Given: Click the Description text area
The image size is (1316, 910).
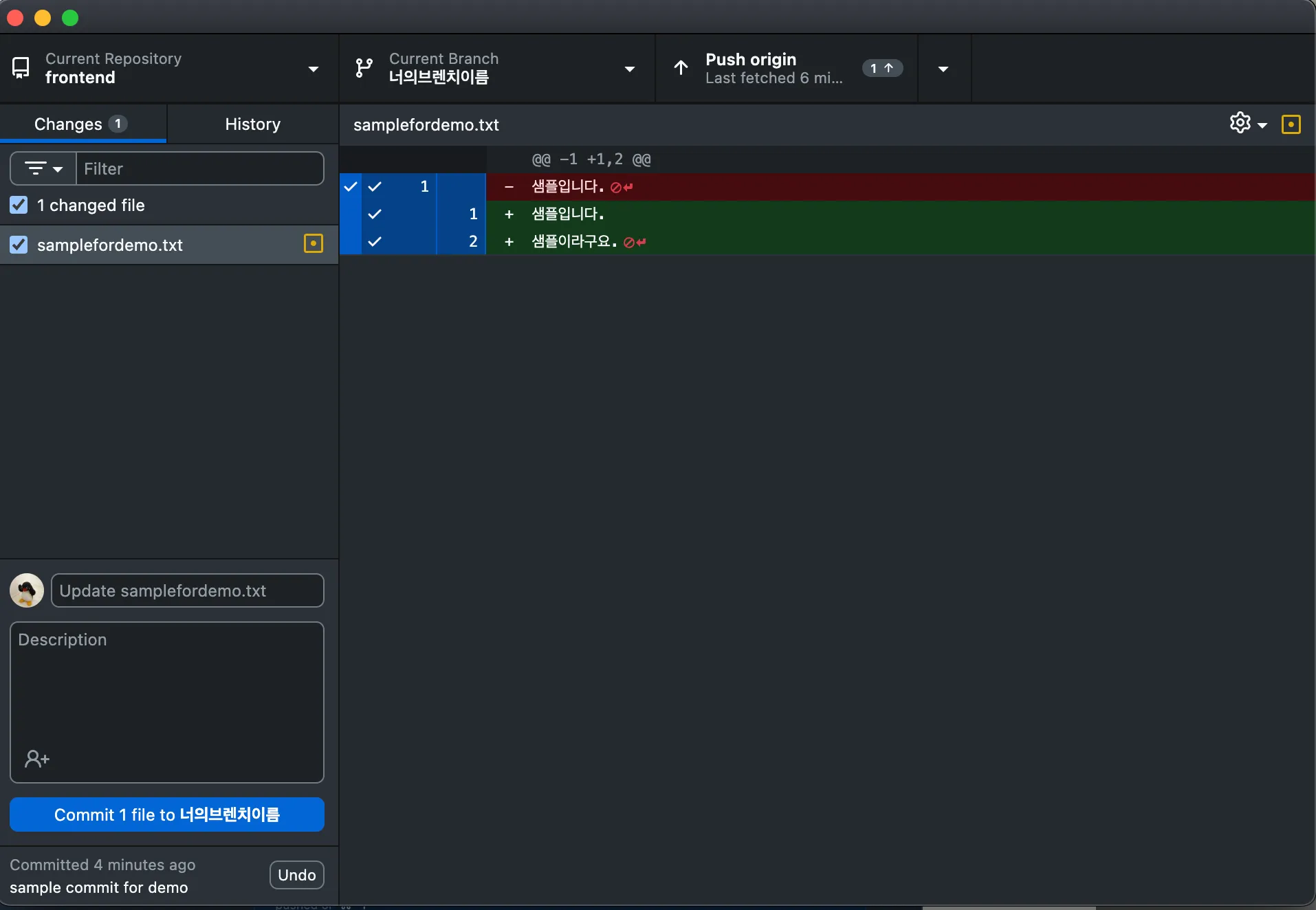Looking at the screenshot, I should tap(167, 702).
